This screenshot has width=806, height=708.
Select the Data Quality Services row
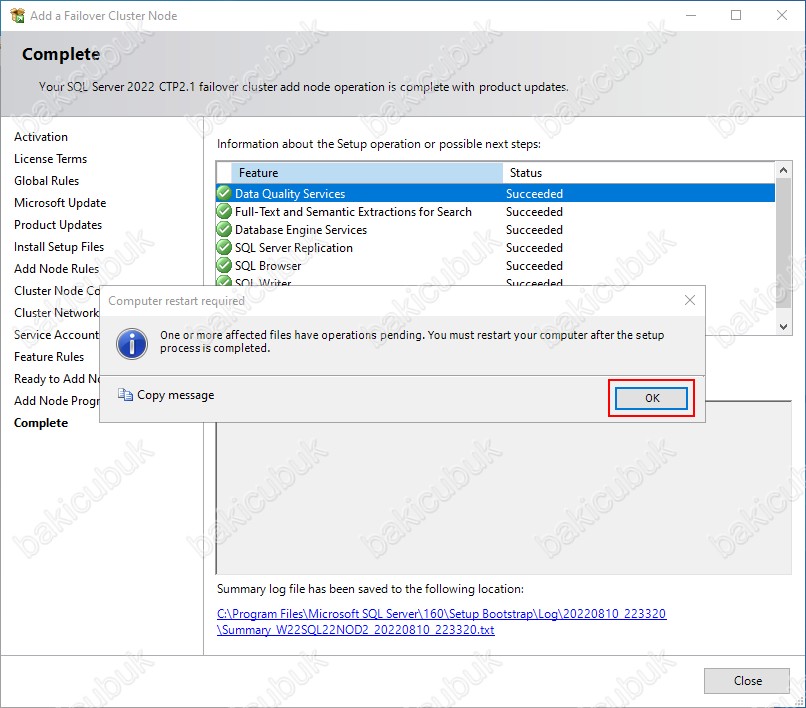496,193
